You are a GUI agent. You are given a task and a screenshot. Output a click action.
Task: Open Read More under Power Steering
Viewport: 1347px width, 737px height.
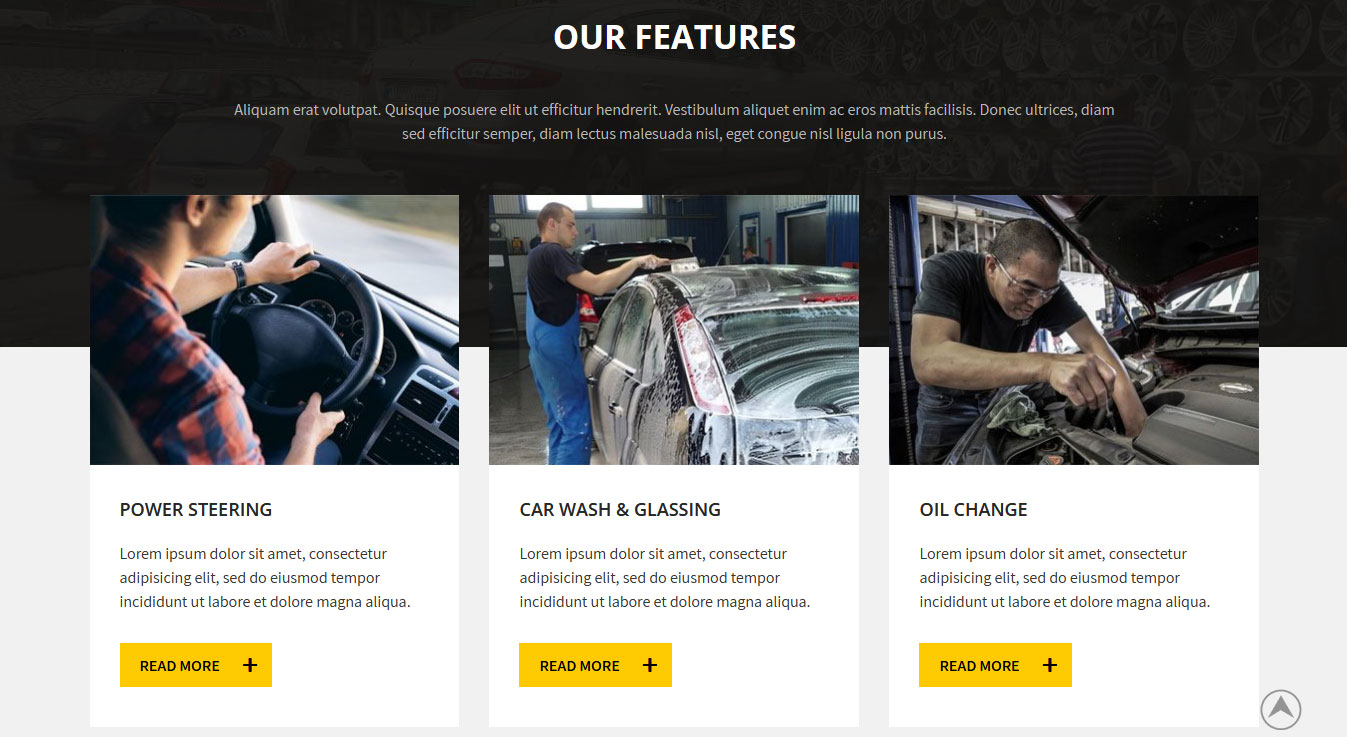click(196, 665)
